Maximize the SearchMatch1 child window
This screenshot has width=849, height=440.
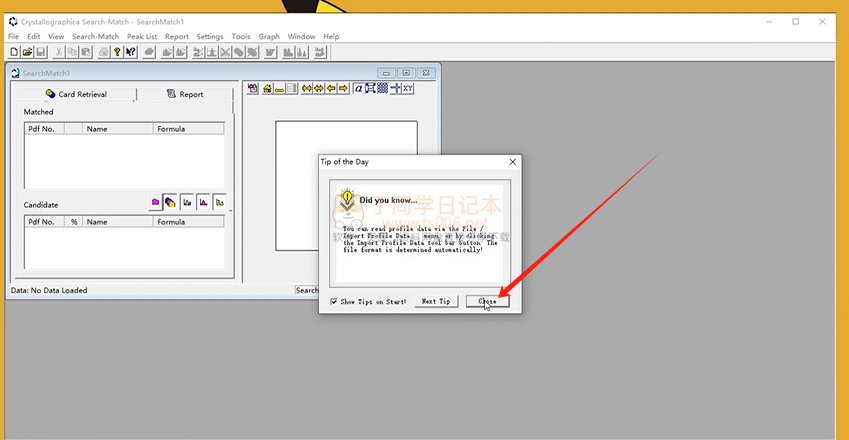pos(406,73)
